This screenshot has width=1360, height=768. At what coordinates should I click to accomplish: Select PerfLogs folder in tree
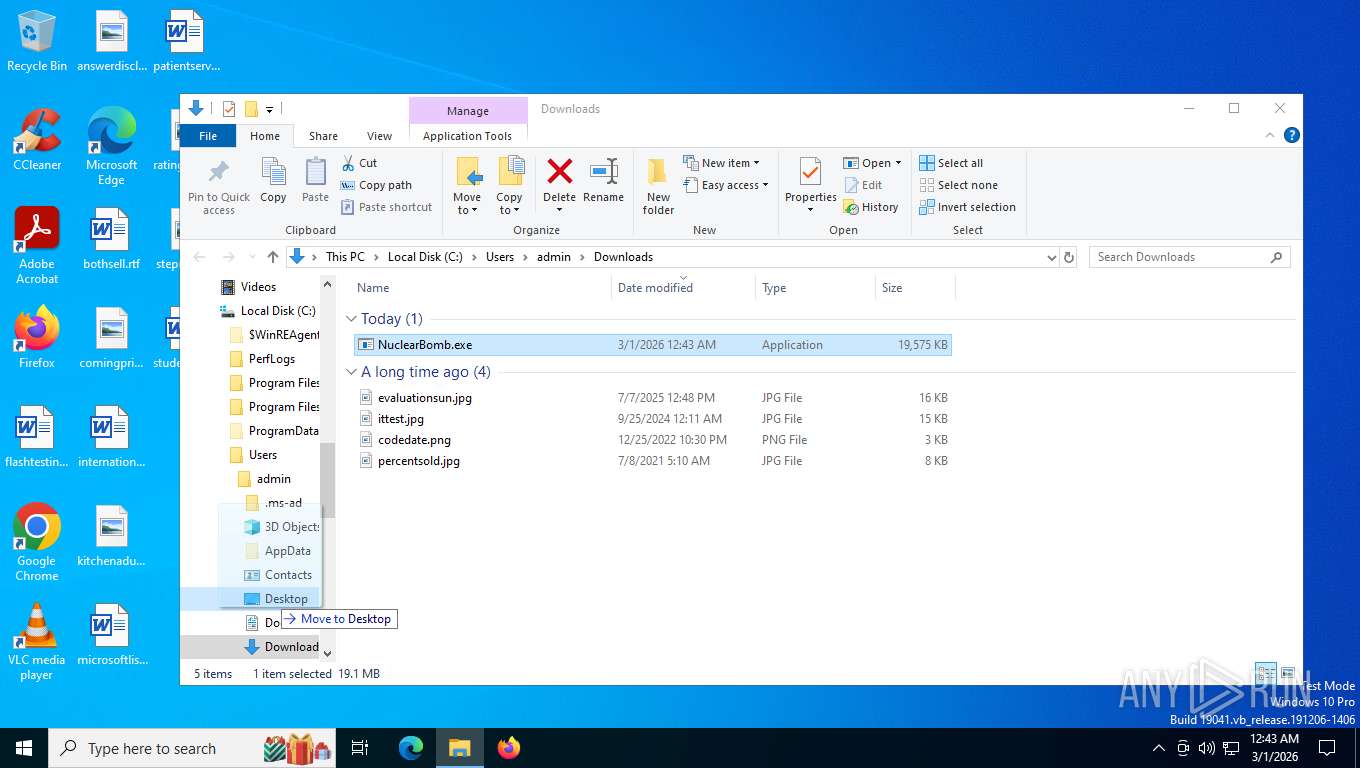272,359
